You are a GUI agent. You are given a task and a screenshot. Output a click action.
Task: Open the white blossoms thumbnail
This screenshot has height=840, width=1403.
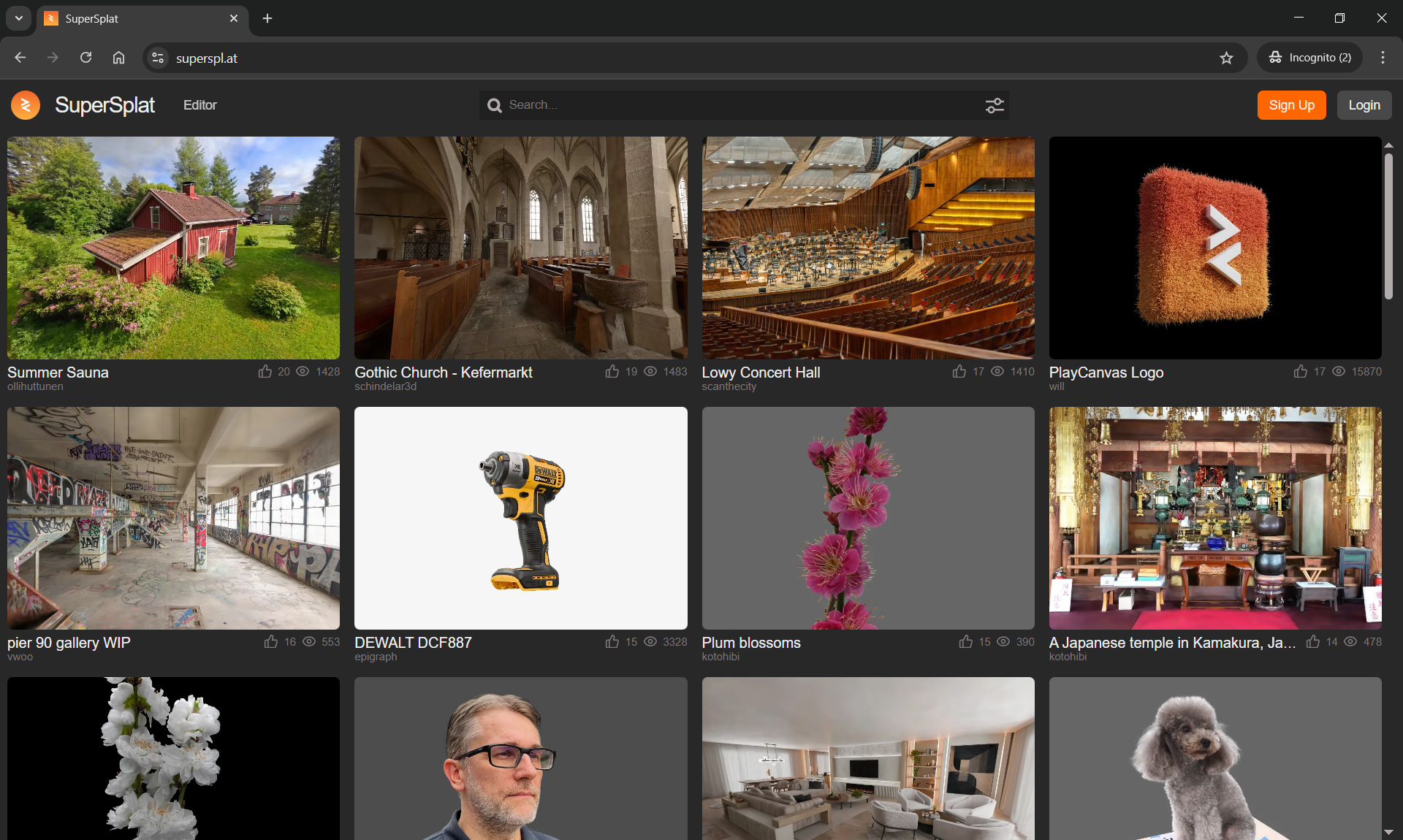tap(173, 758)
